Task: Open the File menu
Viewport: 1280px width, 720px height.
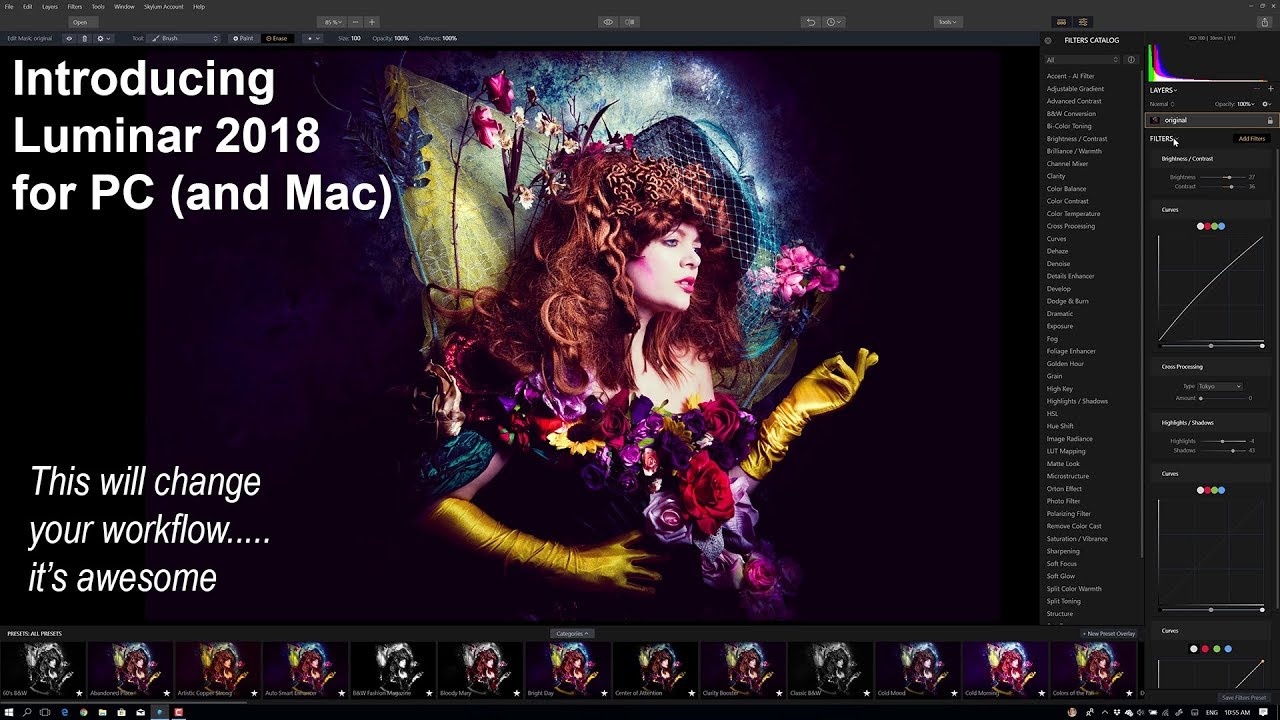Action: pos(9,6)
